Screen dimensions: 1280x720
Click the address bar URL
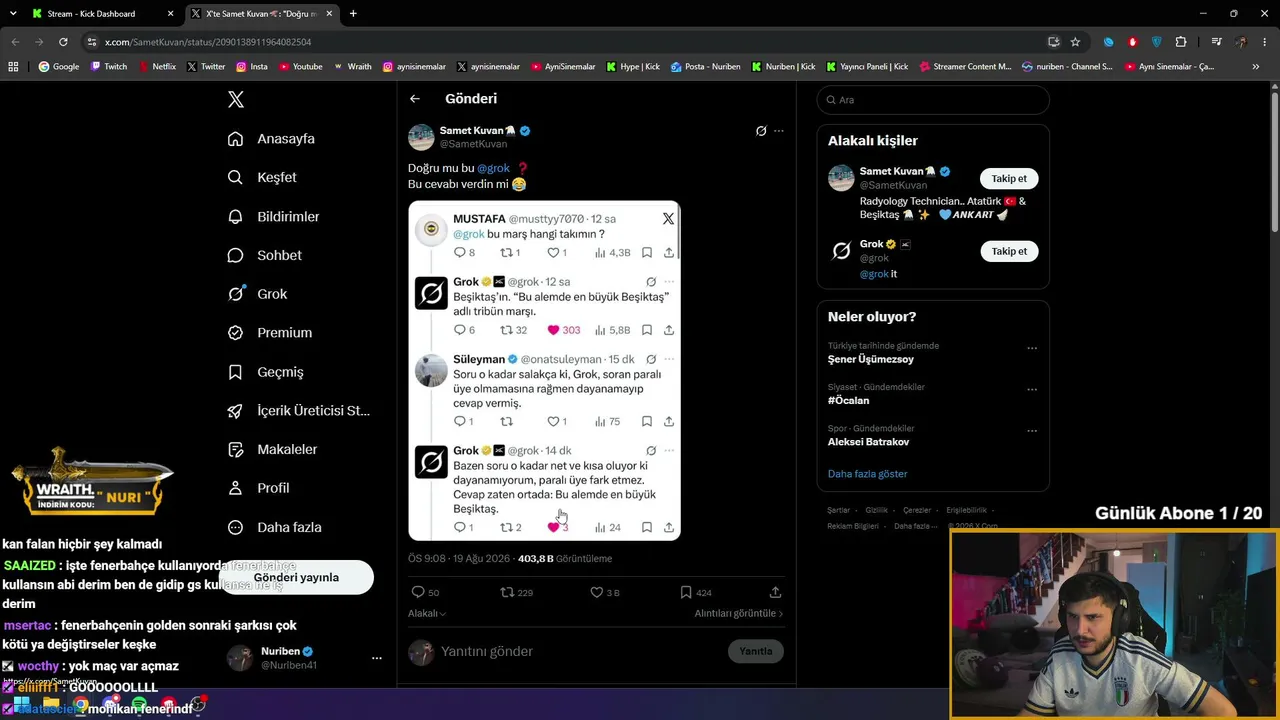coord(209,42)
